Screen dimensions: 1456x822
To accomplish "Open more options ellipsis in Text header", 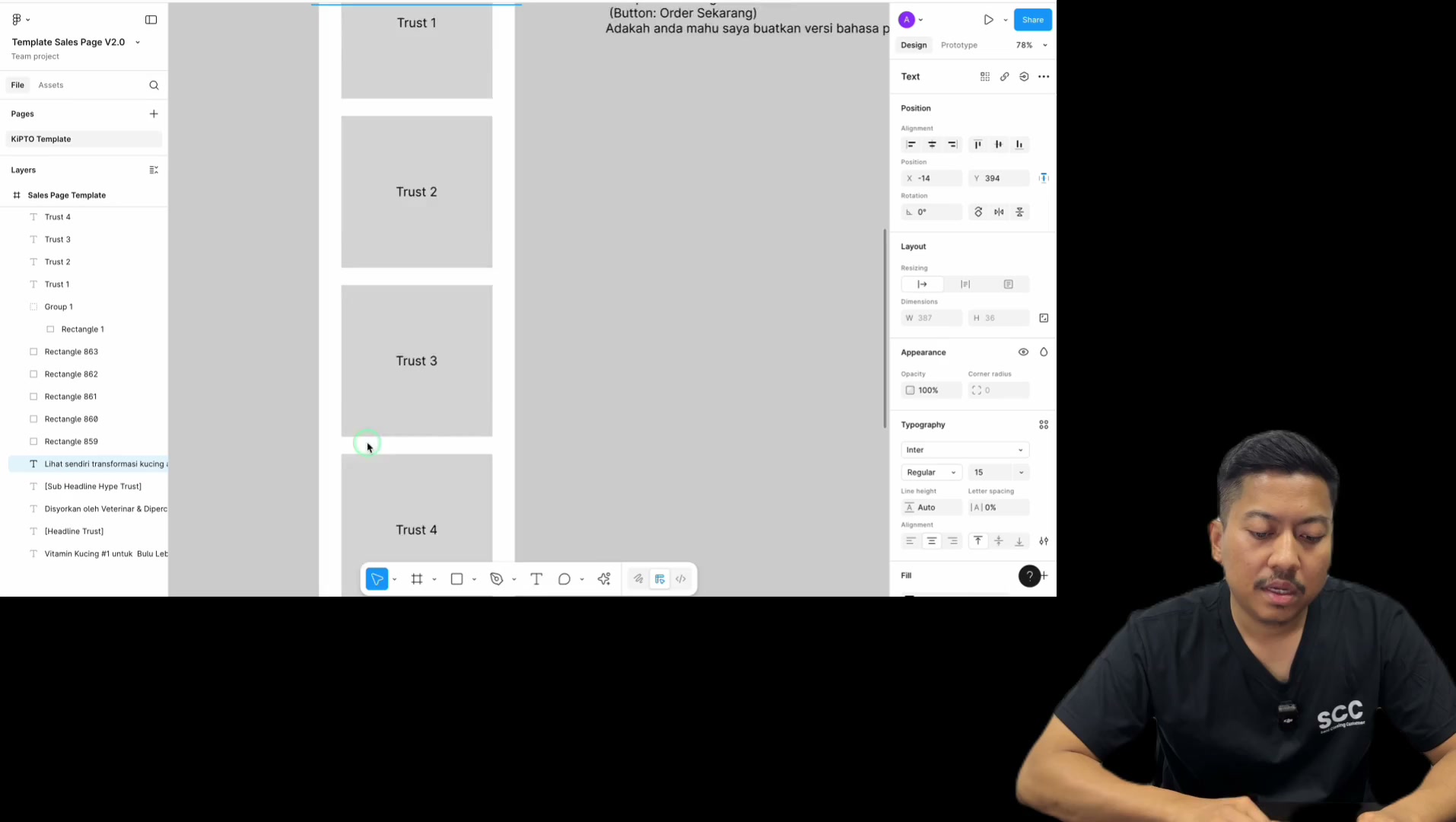I will [x=1044, y=77].
